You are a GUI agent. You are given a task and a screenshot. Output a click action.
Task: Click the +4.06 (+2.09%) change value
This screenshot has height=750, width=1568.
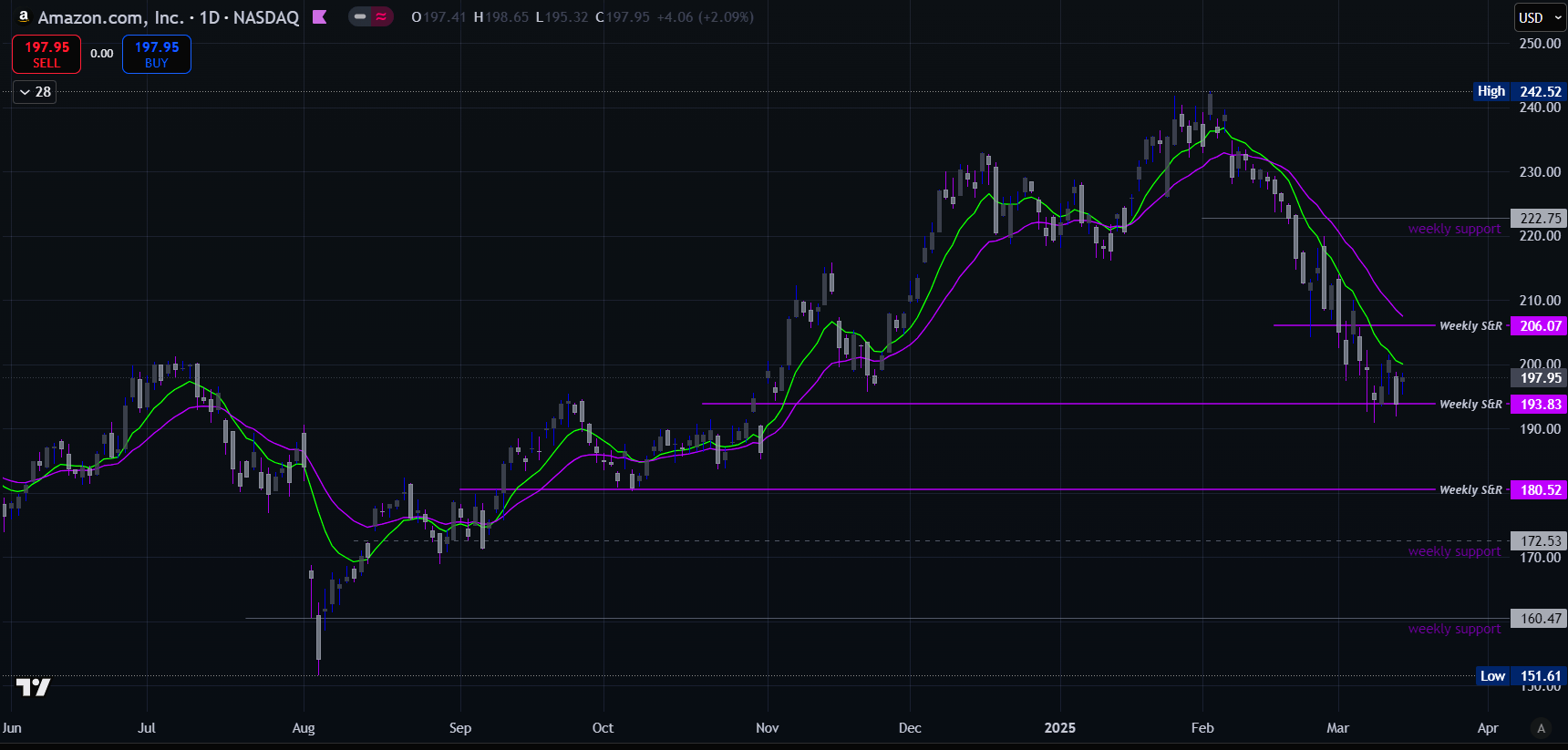(x=705, y=17)
